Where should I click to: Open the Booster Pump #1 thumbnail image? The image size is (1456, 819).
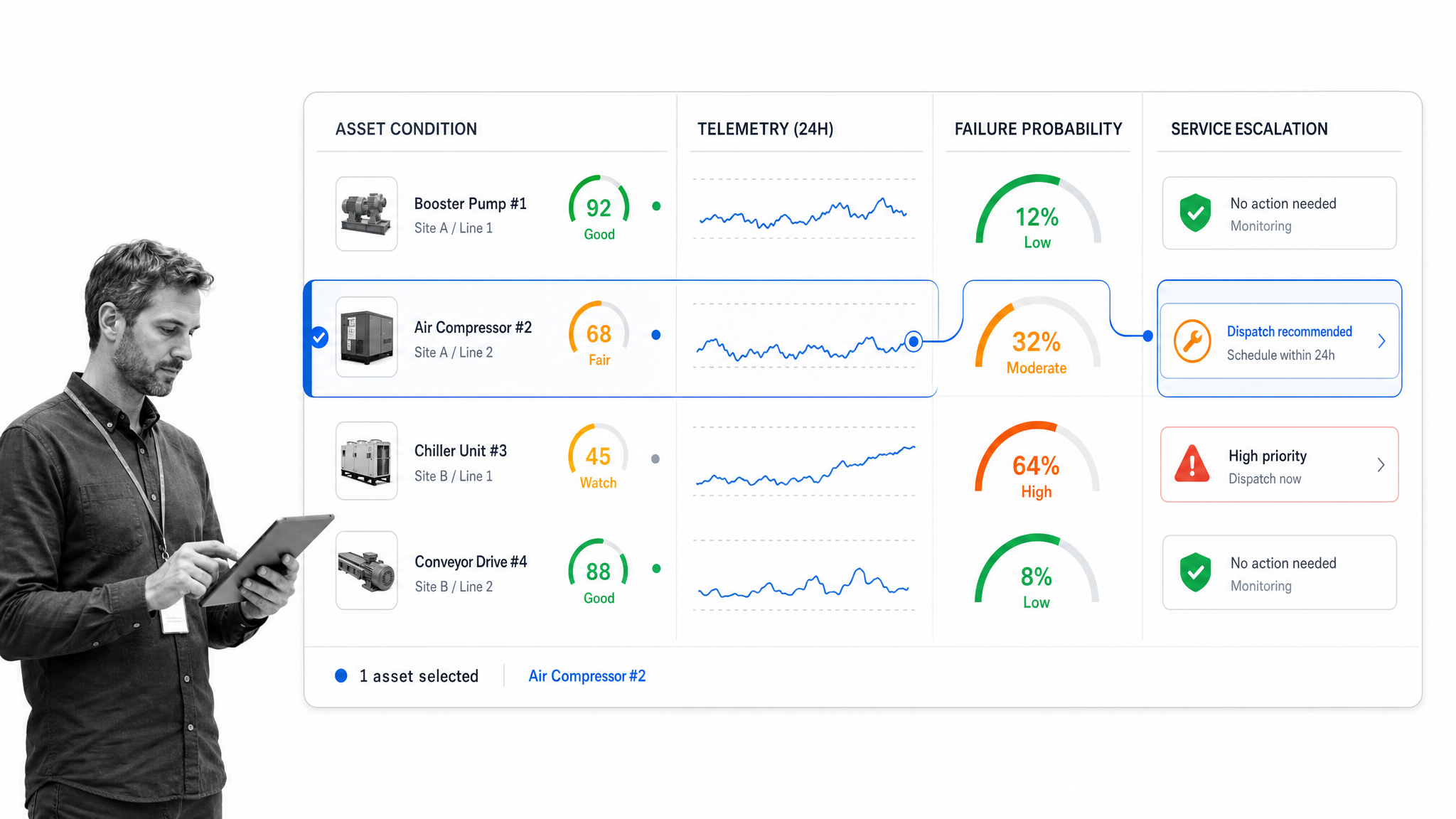pos(366,213)
